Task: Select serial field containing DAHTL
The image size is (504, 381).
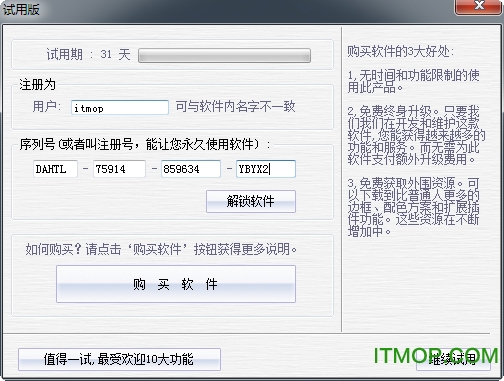Action: [x=55, y=169]
